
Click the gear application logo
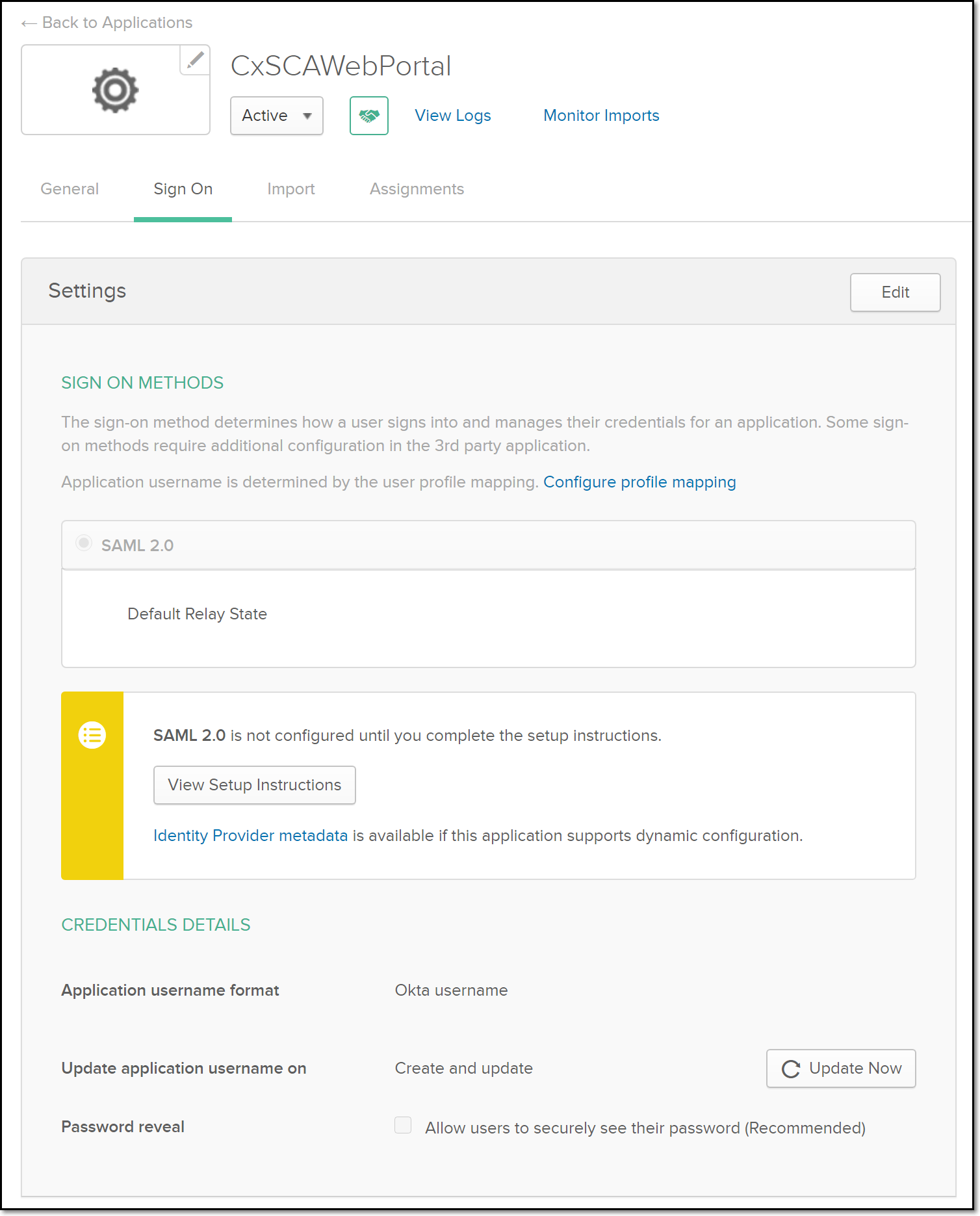coord(115,90)
